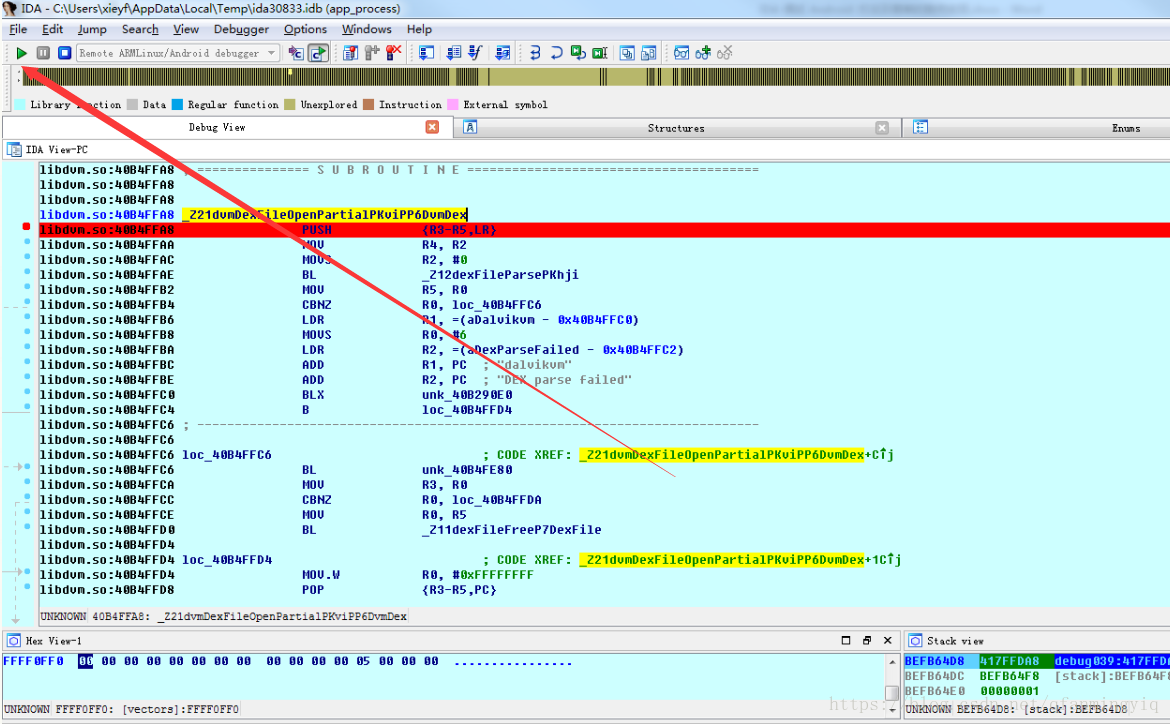Click the Terminate process stop button
1170x724 pixels.
[65, 53]
